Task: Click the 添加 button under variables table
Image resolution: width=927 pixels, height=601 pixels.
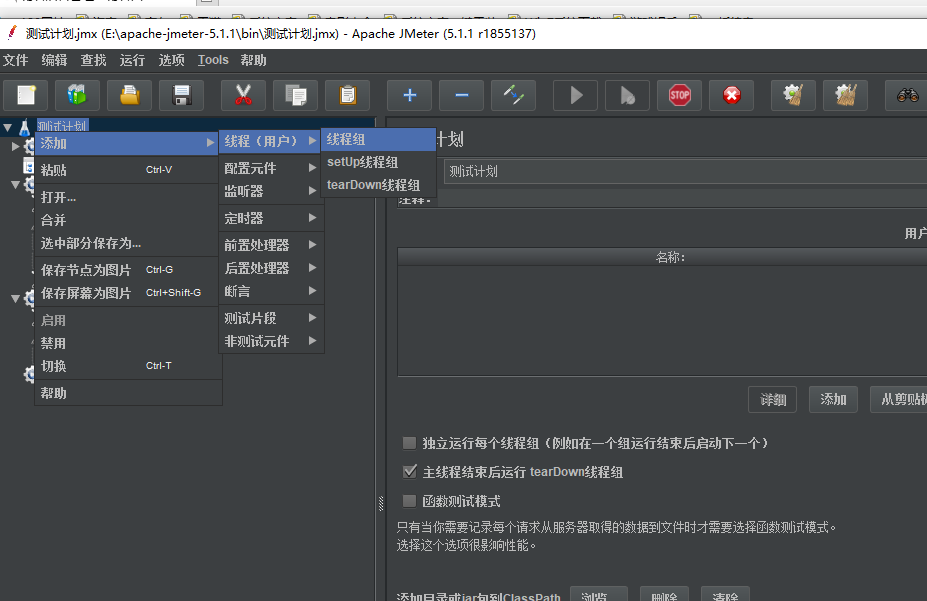Action: (x=833, y=399)
